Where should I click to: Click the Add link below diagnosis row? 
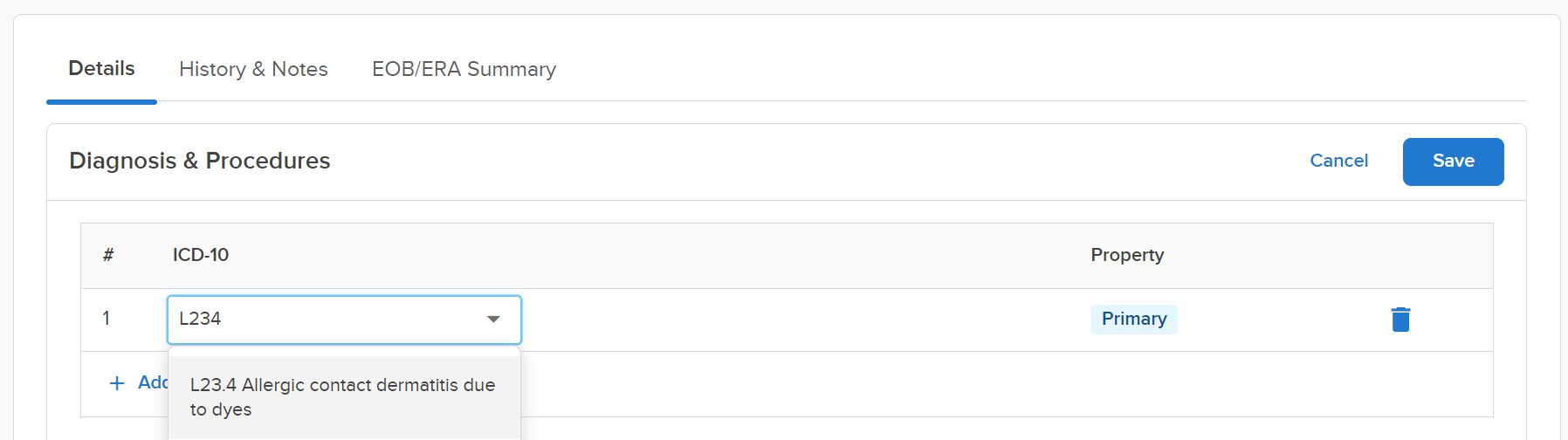coord(153,382)
